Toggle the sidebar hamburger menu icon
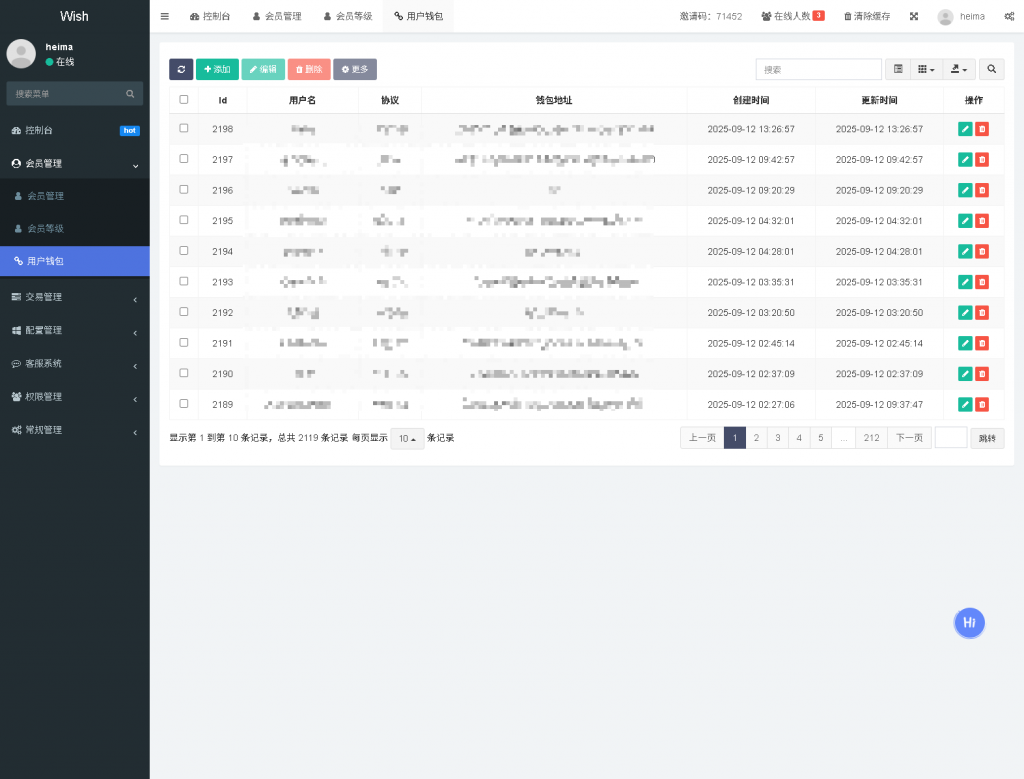The width and height of the screenshot is (1024, 779). (x=165, y=16)
